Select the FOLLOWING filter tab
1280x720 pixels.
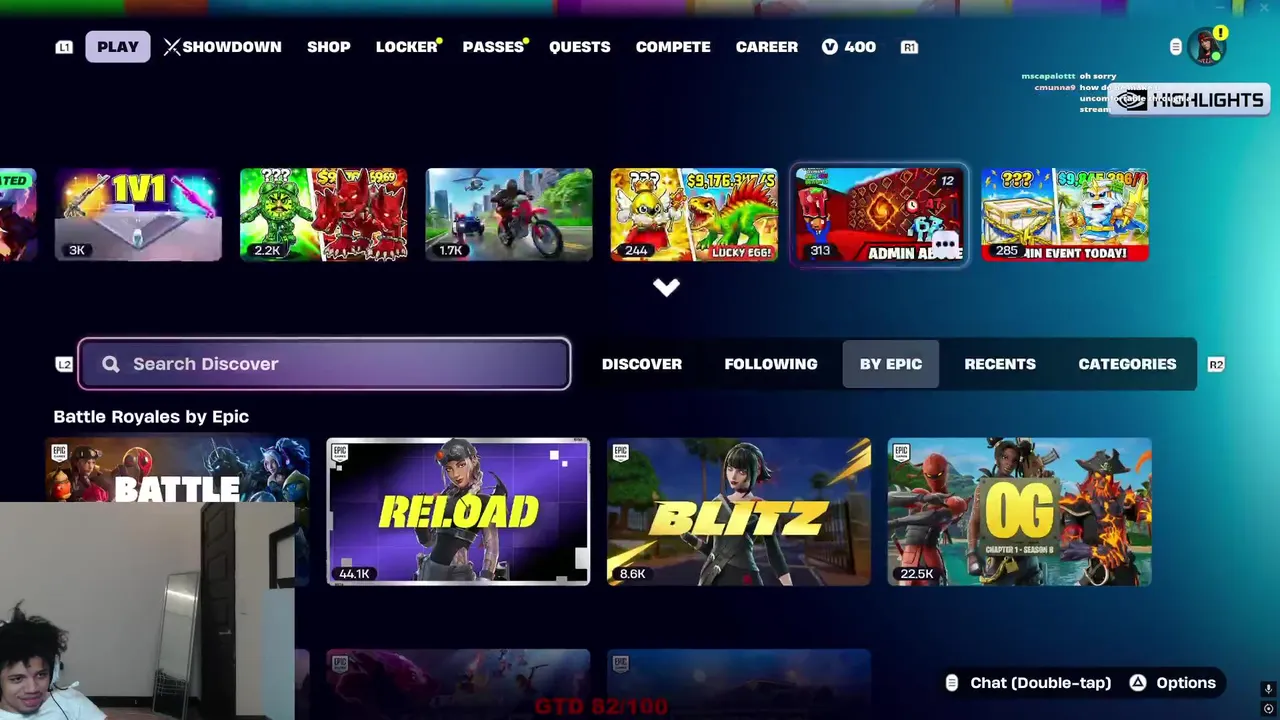point(771,364)
